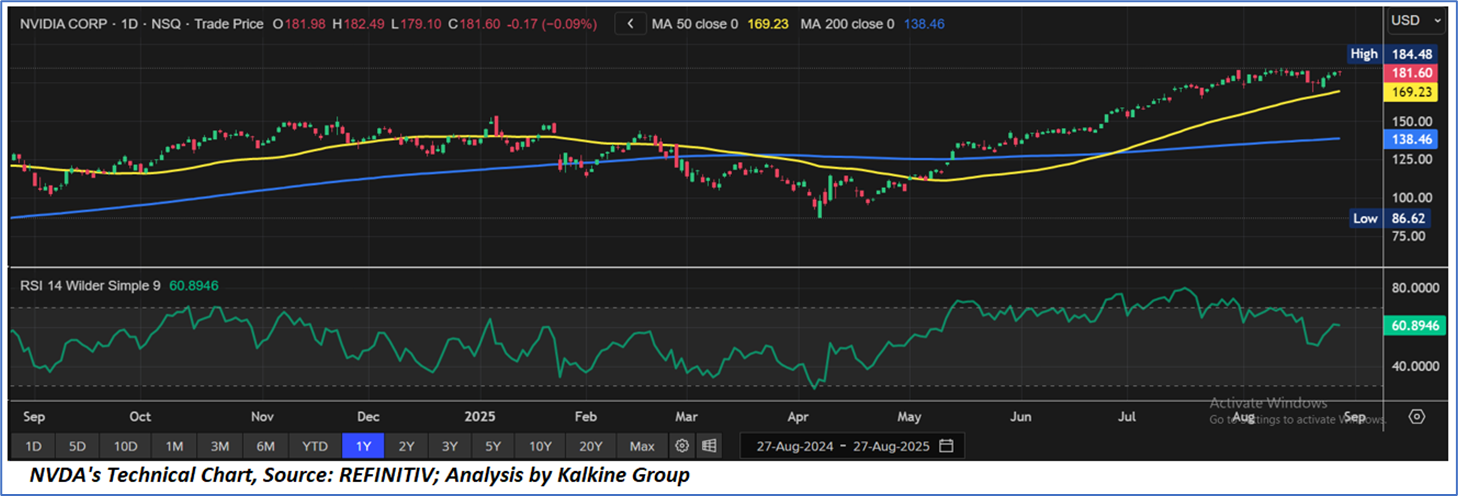
Task: Collapse indicator legend with left chevron
Action: click(629, 23)
